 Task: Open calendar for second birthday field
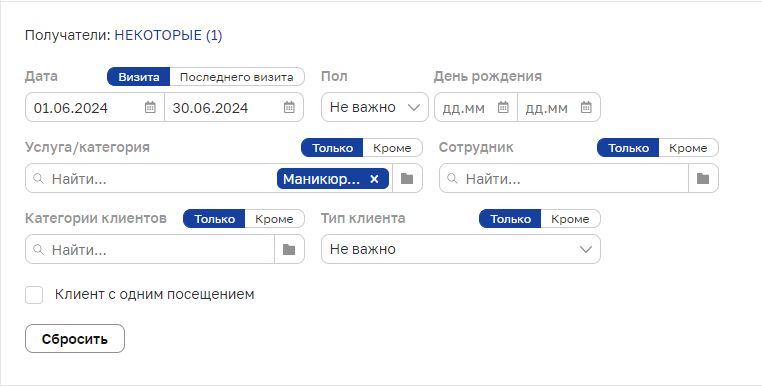point(586,107)
